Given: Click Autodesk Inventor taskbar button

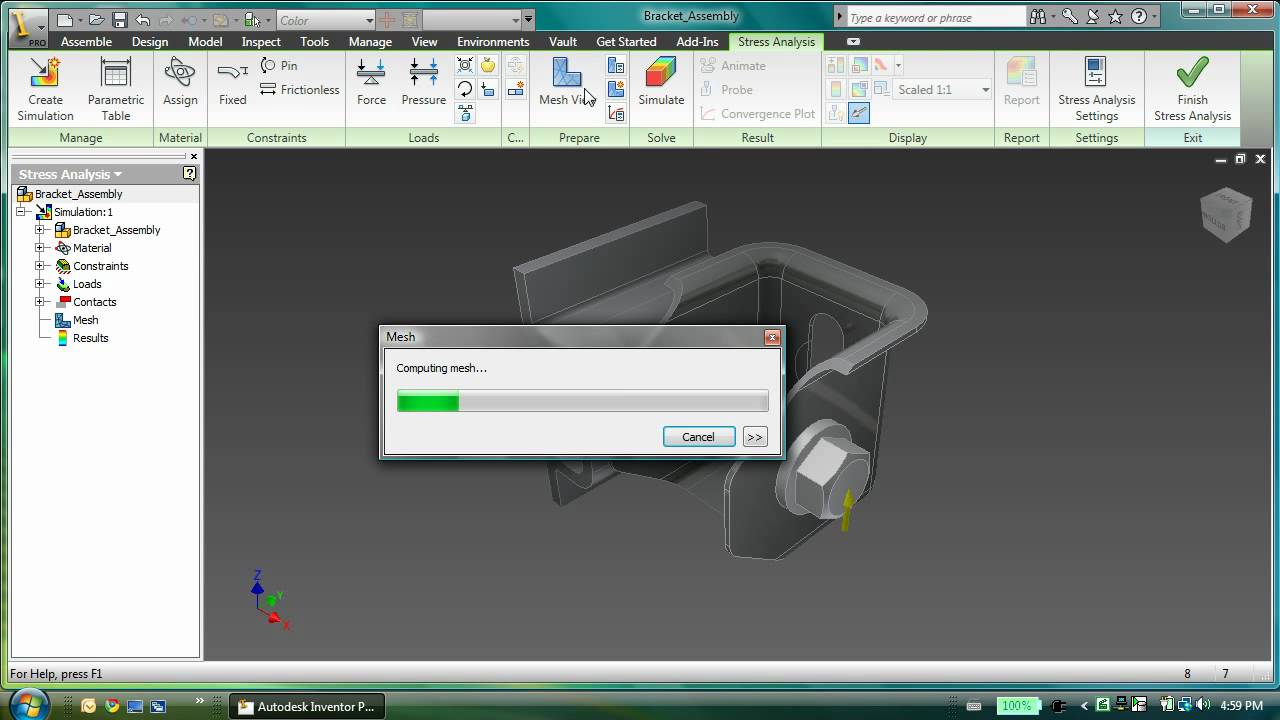Looking at the screenshot, I should 307,706.
